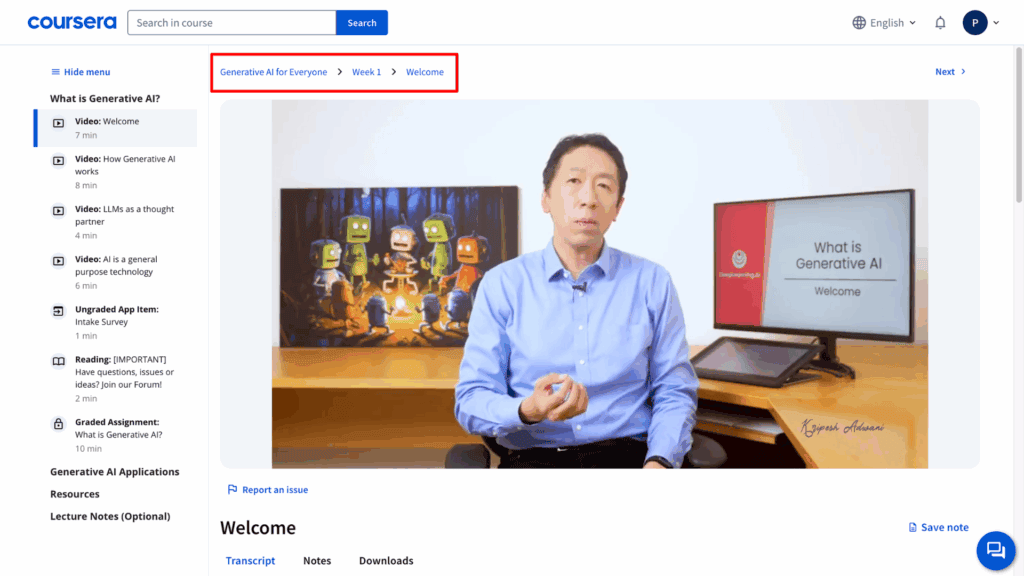Screen dimensions: 1024x576
Task: Open the profile menu with the P avatar
Action: (x=975, y=21)
